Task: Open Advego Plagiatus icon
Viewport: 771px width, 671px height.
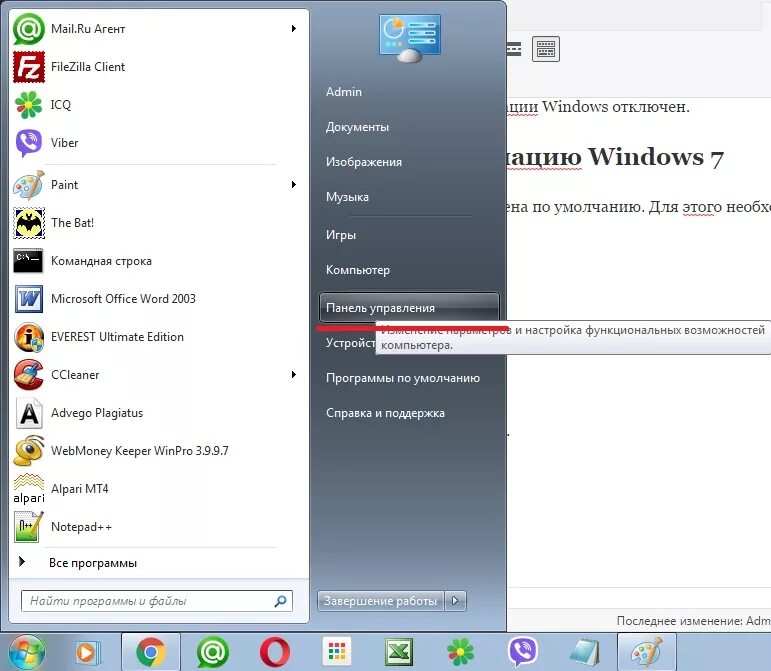Action: tap(29, 413)
